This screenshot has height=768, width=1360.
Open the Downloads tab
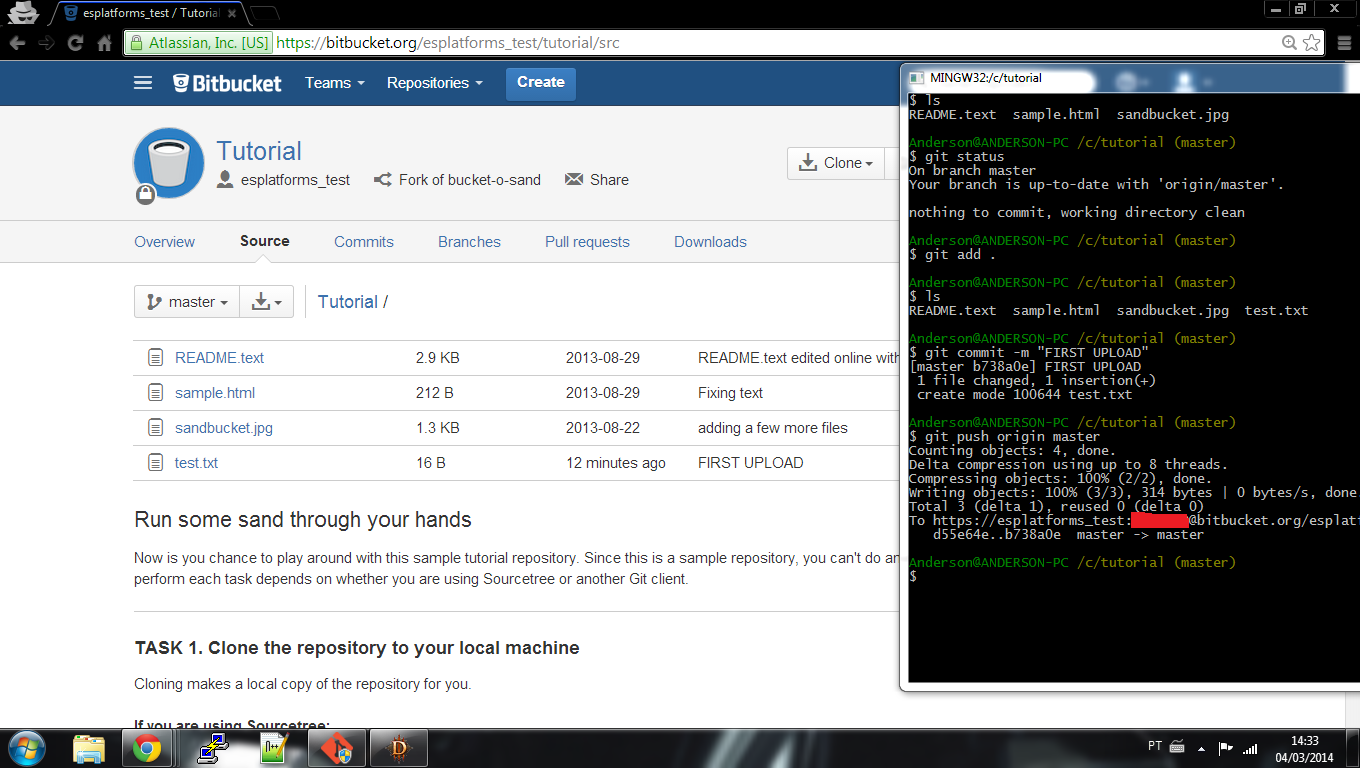pos(710,242)
